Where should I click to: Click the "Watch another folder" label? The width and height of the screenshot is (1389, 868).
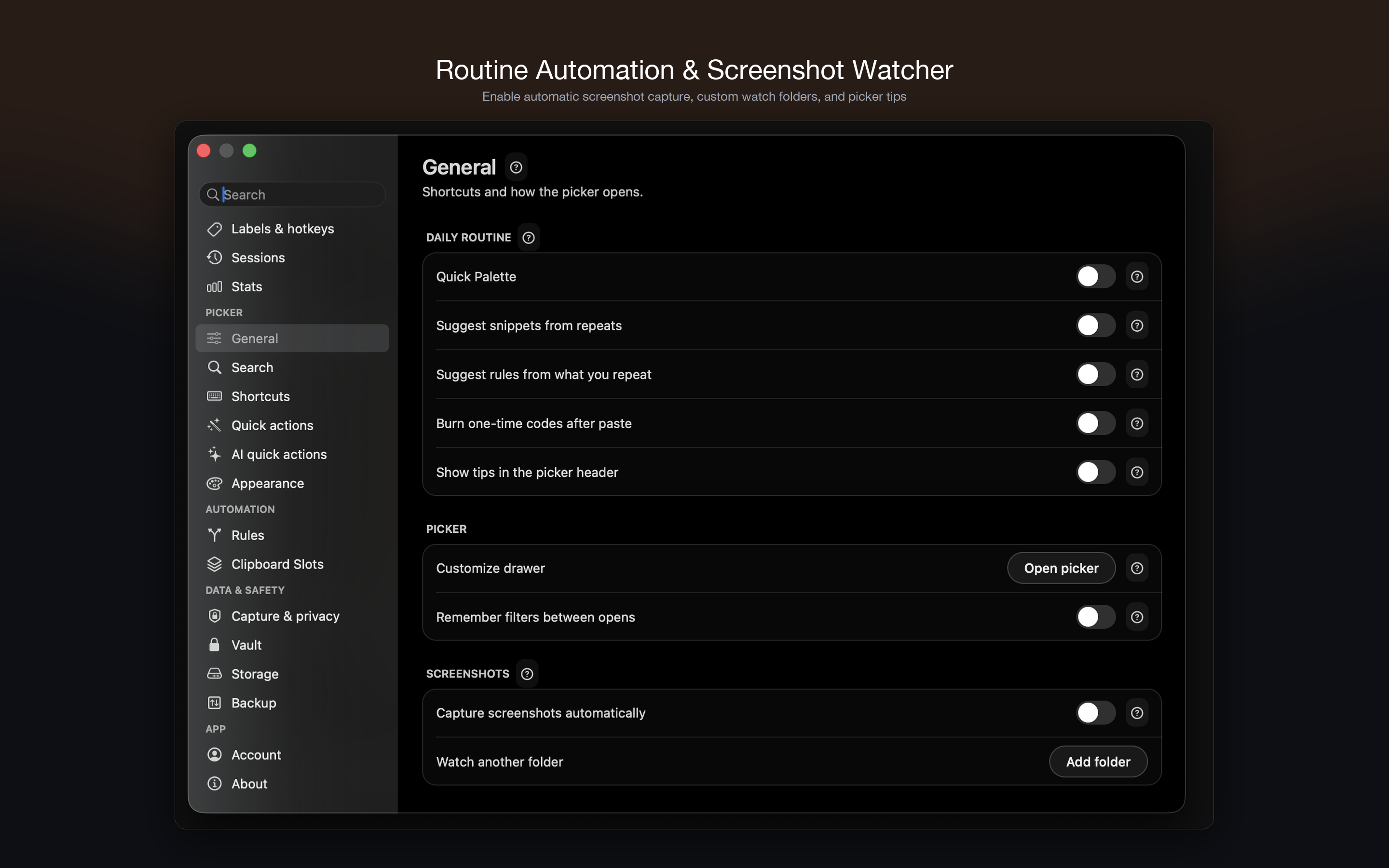pos(499,762)
